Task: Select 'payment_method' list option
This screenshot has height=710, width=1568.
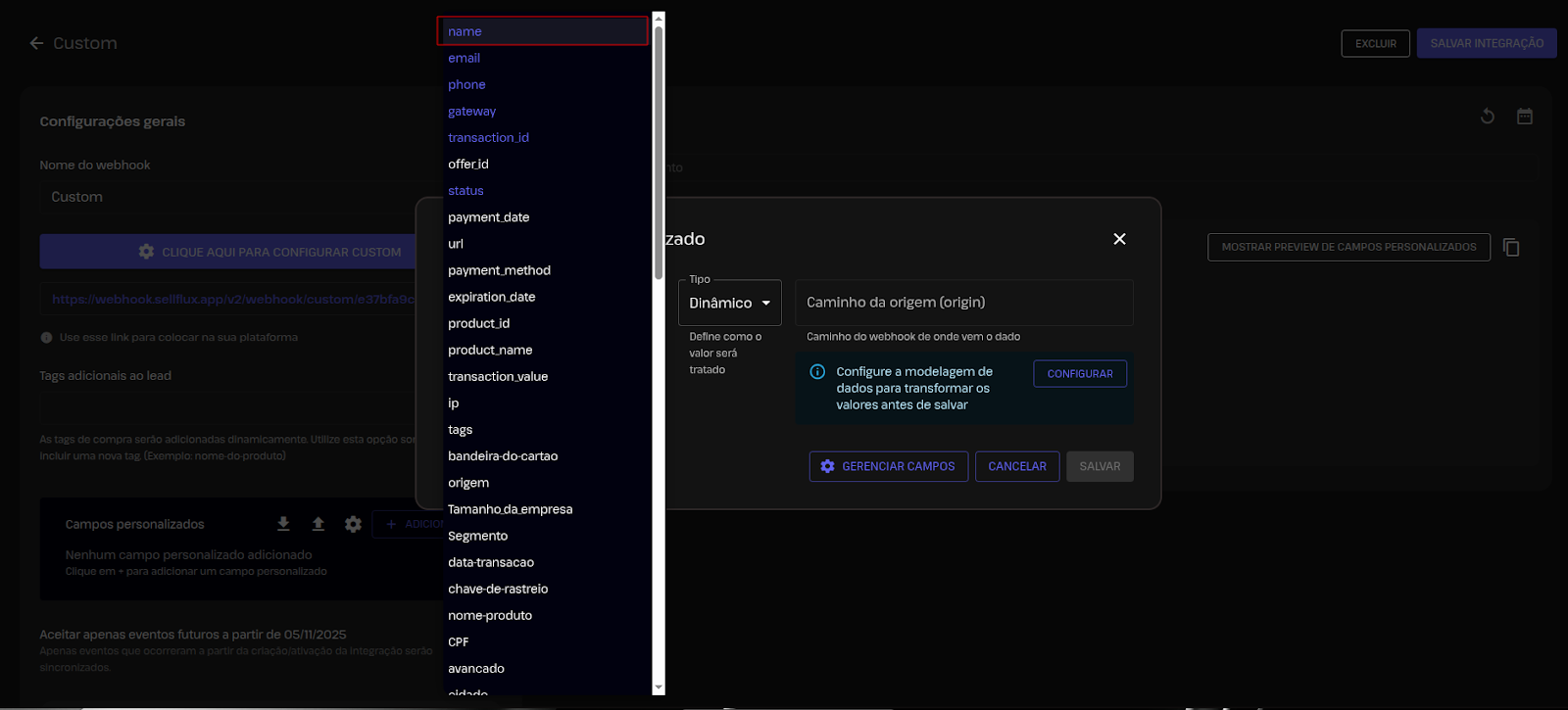Action: pos(499,270)
